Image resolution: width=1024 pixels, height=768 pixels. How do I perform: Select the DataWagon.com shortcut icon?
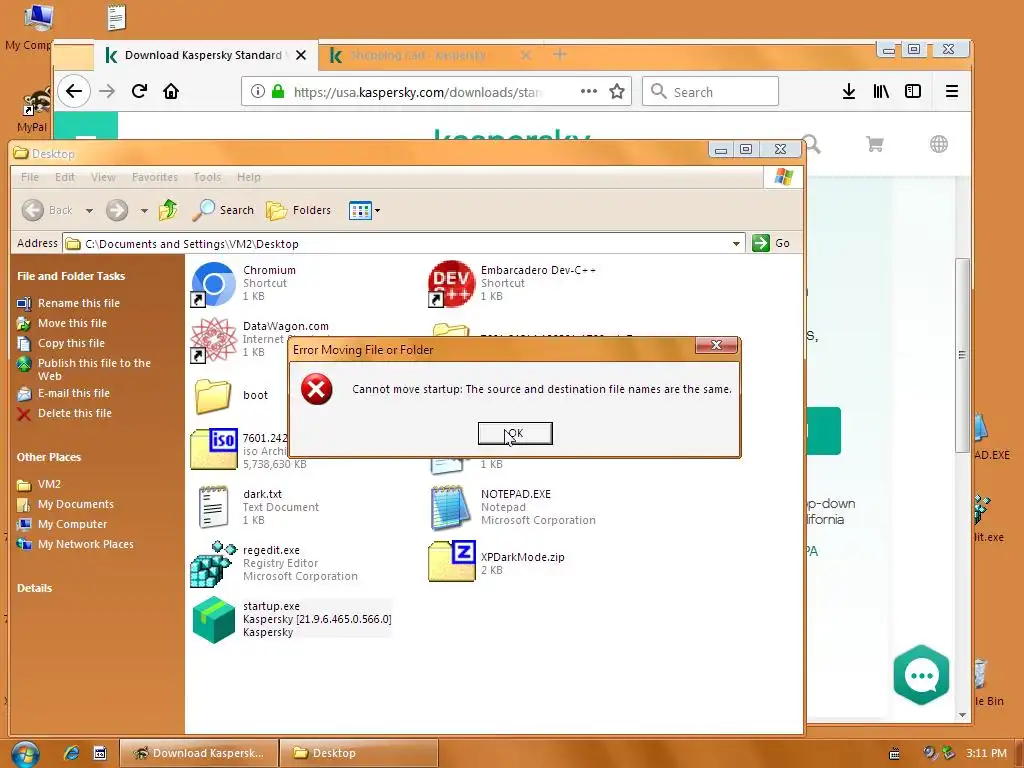[x=214, y=340]
